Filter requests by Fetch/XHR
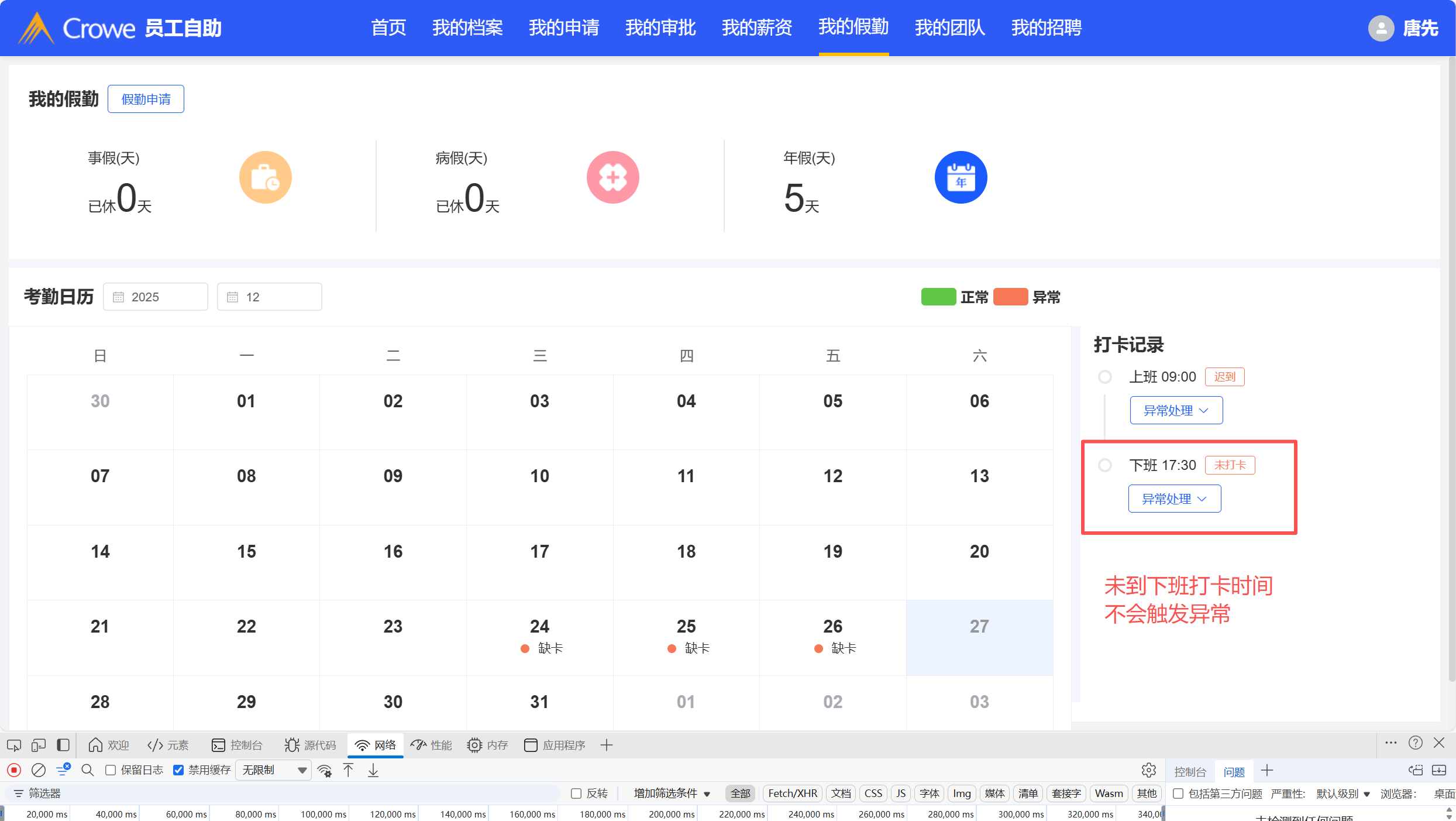Viewport: 1456px width, 821px height. (792, 793)
